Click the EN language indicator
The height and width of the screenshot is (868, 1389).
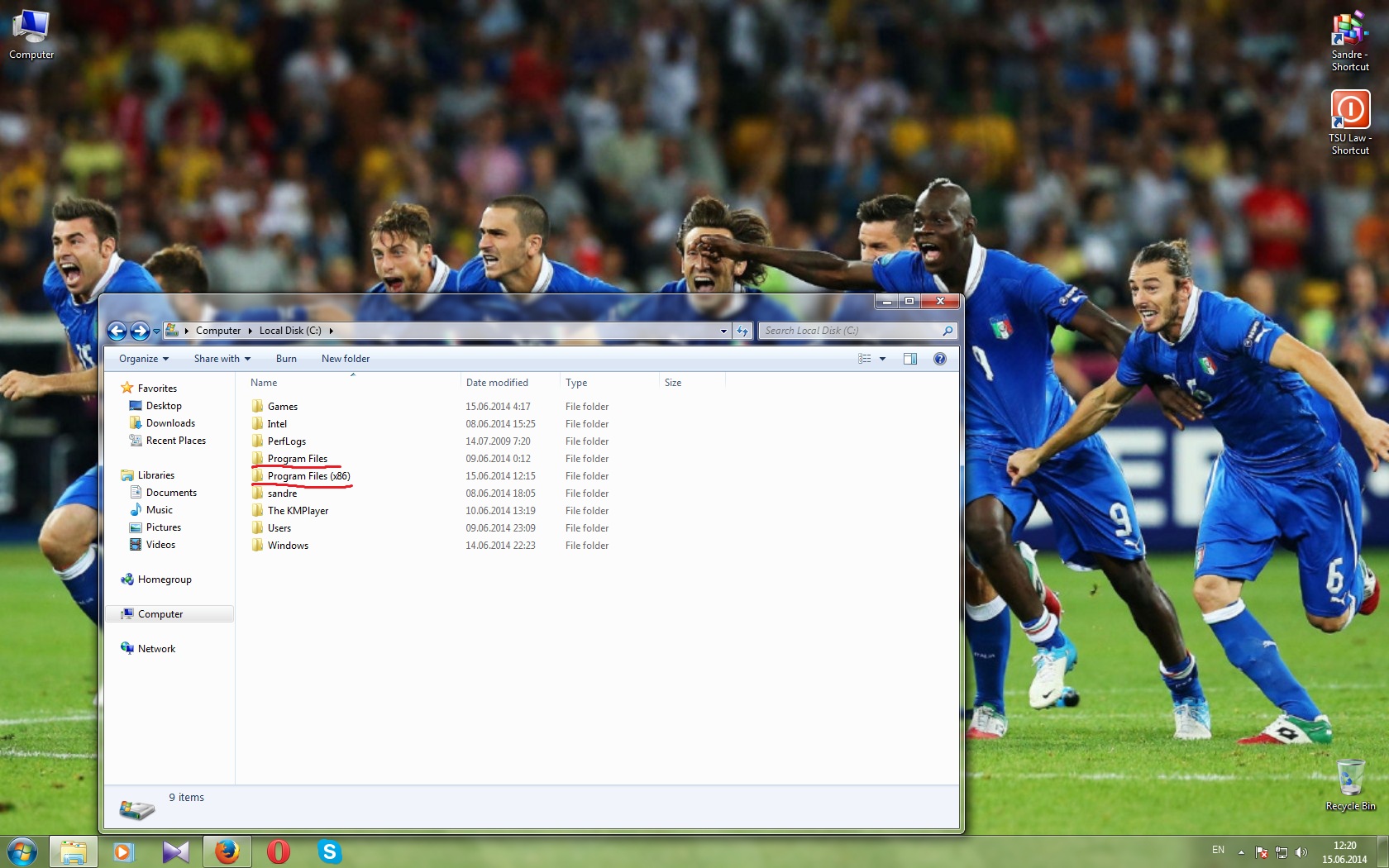1218,850
